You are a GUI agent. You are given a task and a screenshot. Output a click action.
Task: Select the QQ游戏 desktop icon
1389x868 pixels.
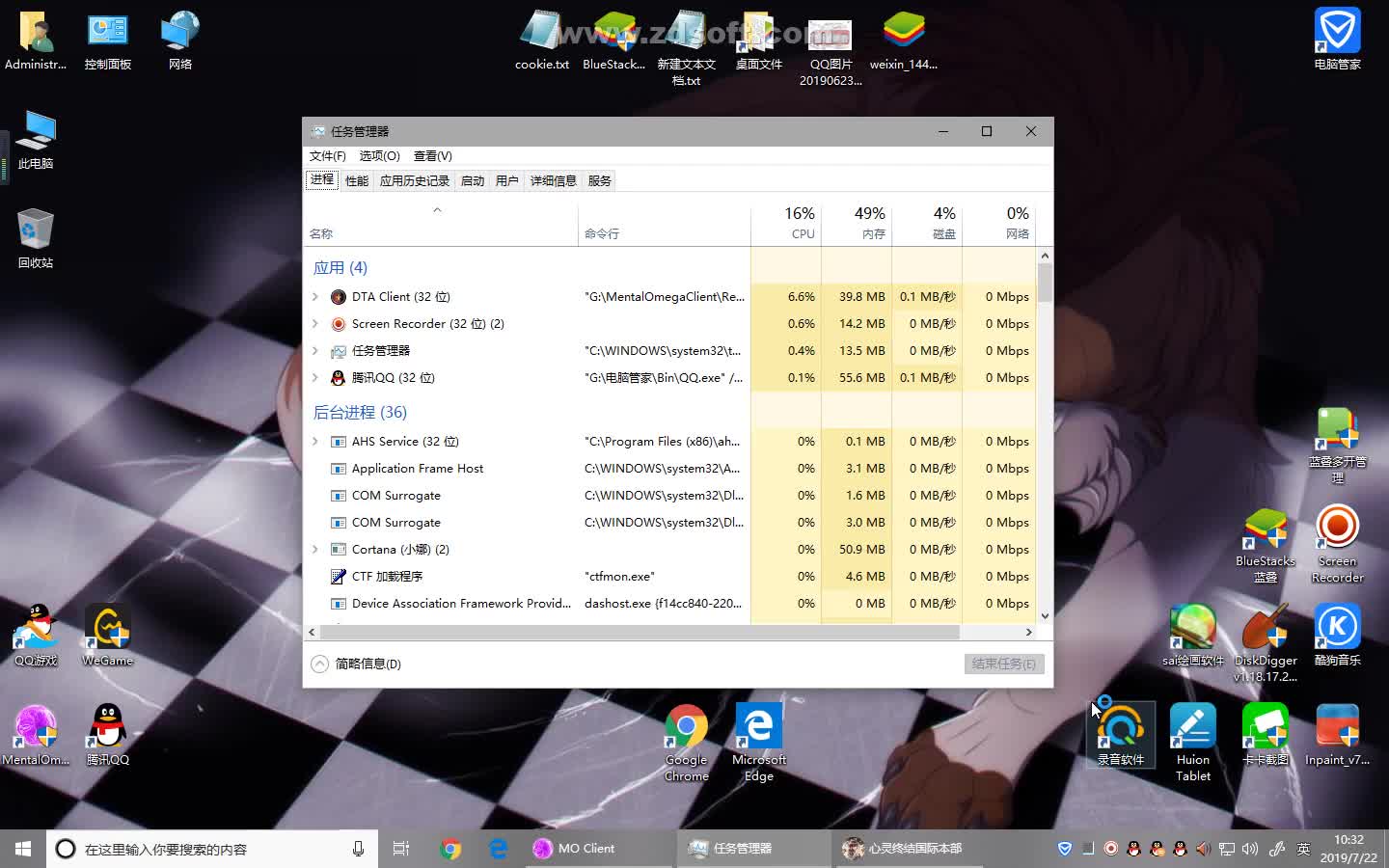[36, 636]
